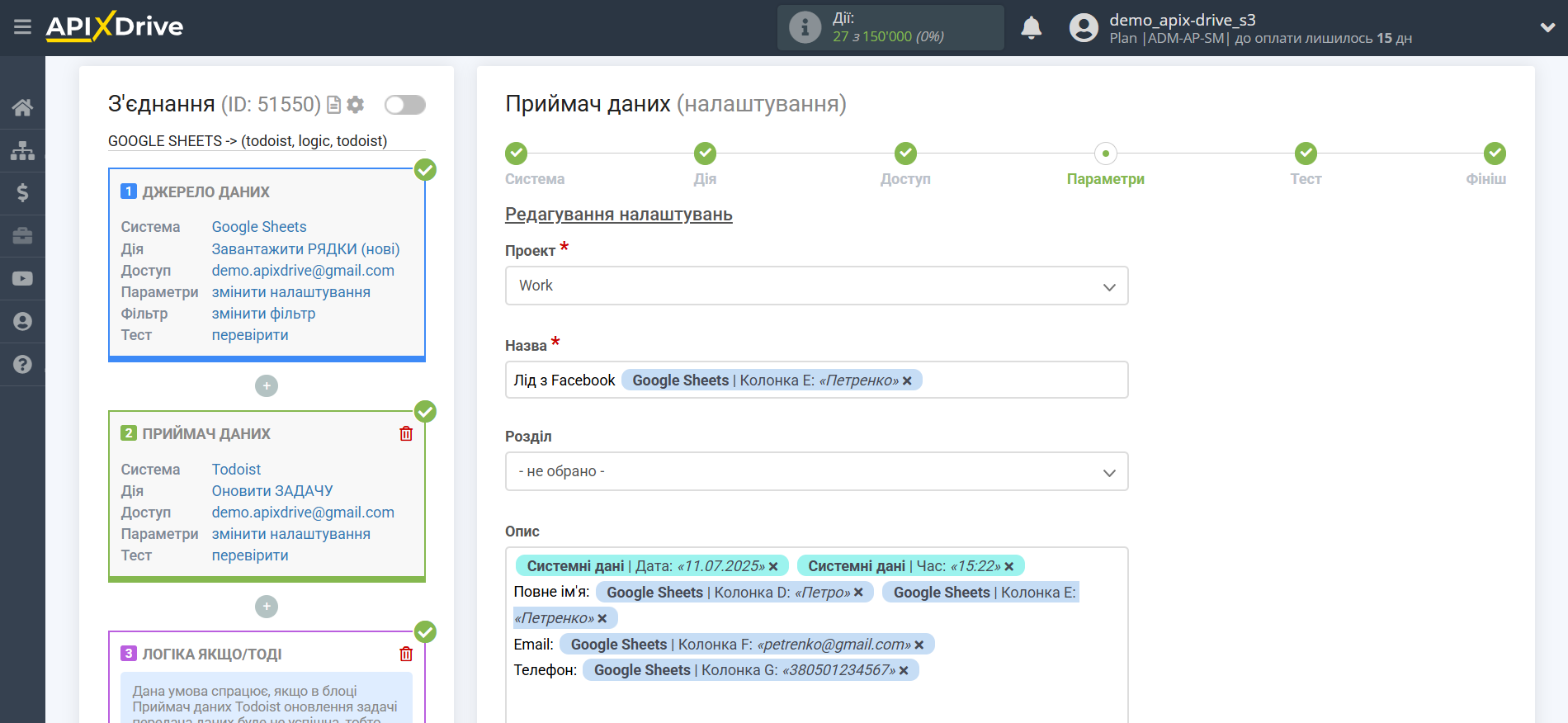Image resolution: width=1568 pixels, height=723 pixels.
Task: Open billing dollar icon in sidebar
Action: click(x=22, y=193)
